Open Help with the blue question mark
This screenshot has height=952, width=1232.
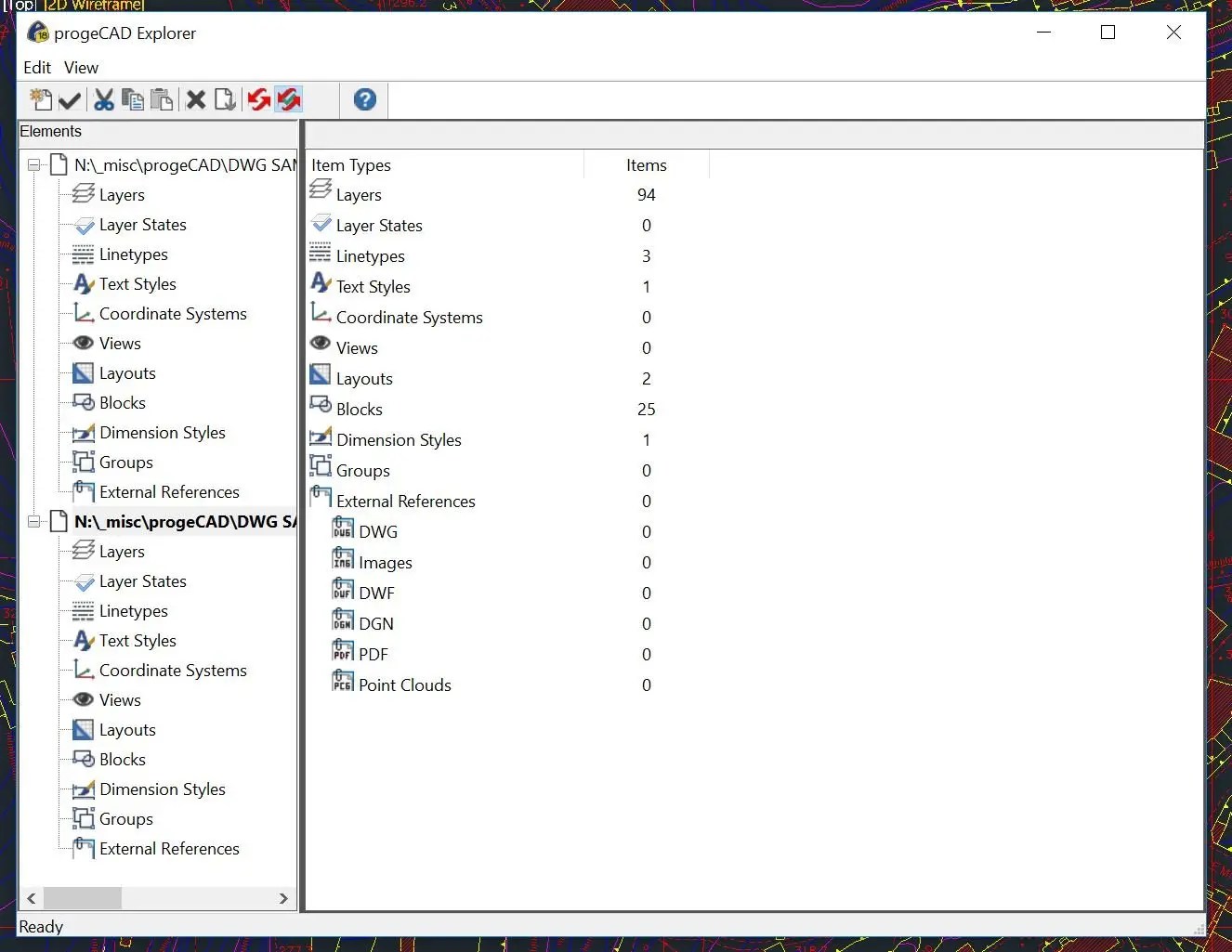[365, 99]
